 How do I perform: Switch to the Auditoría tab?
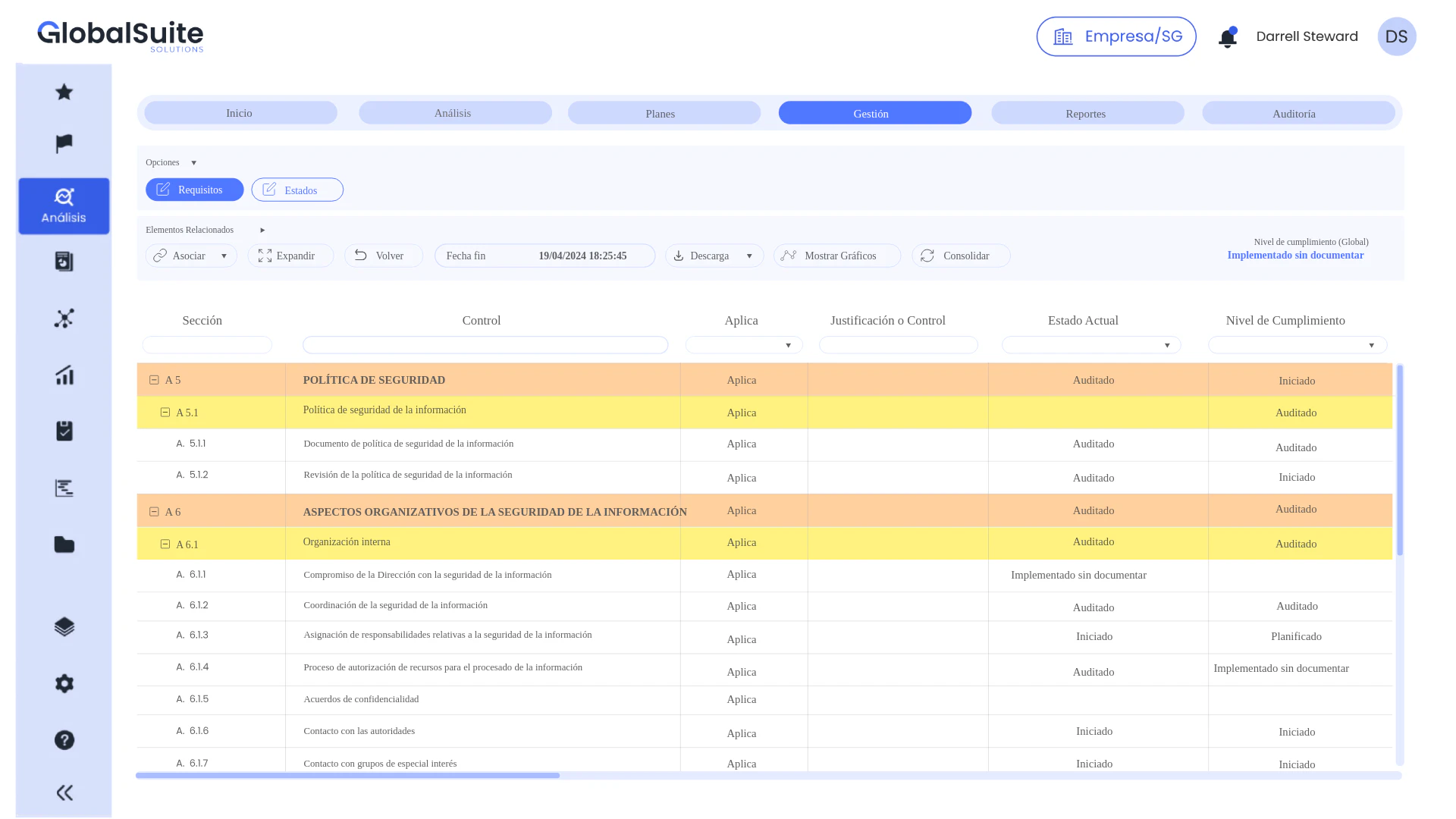(x=1294, y=113)
